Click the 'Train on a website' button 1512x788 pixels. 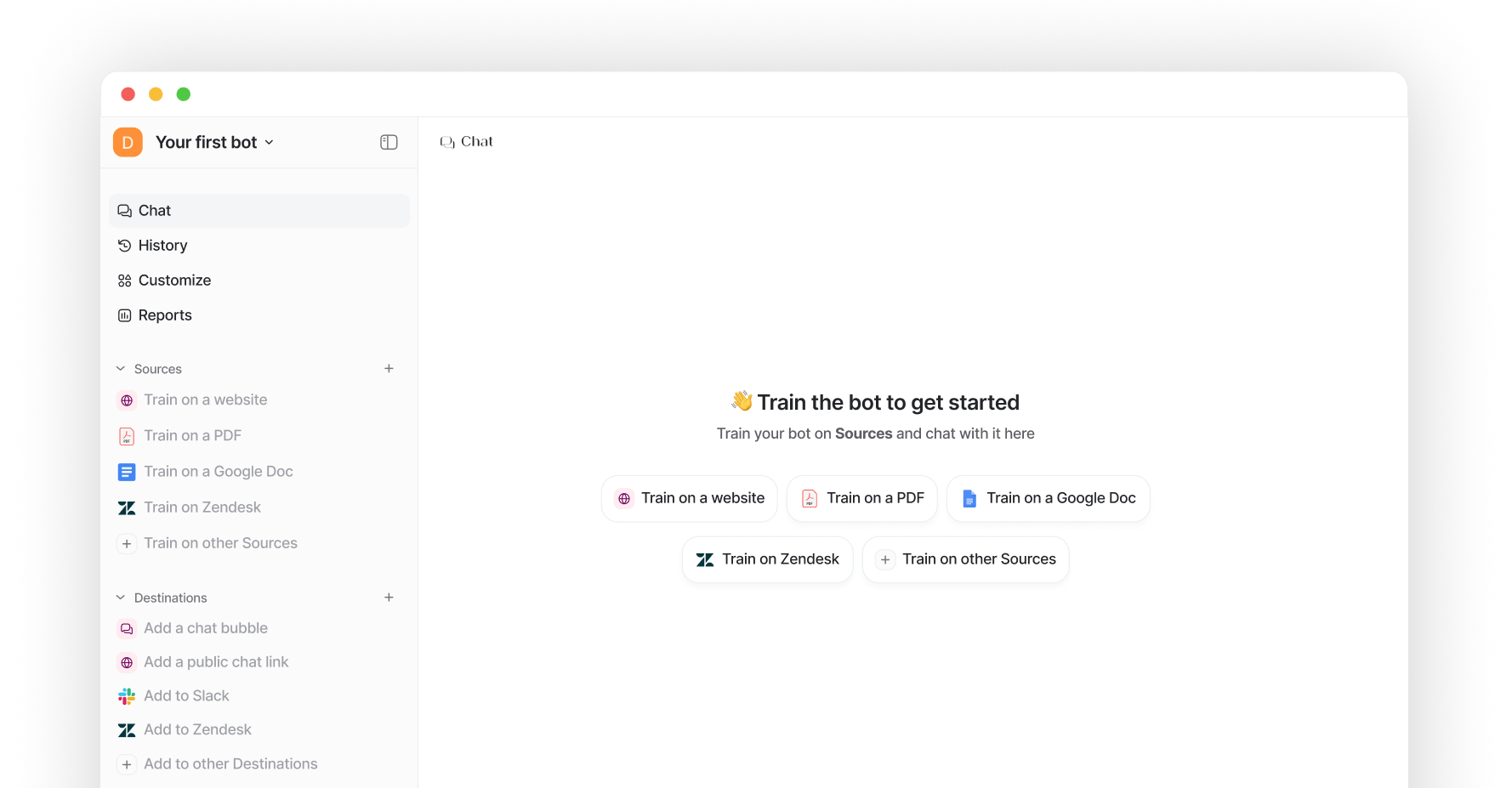click(x=690, y=498)
